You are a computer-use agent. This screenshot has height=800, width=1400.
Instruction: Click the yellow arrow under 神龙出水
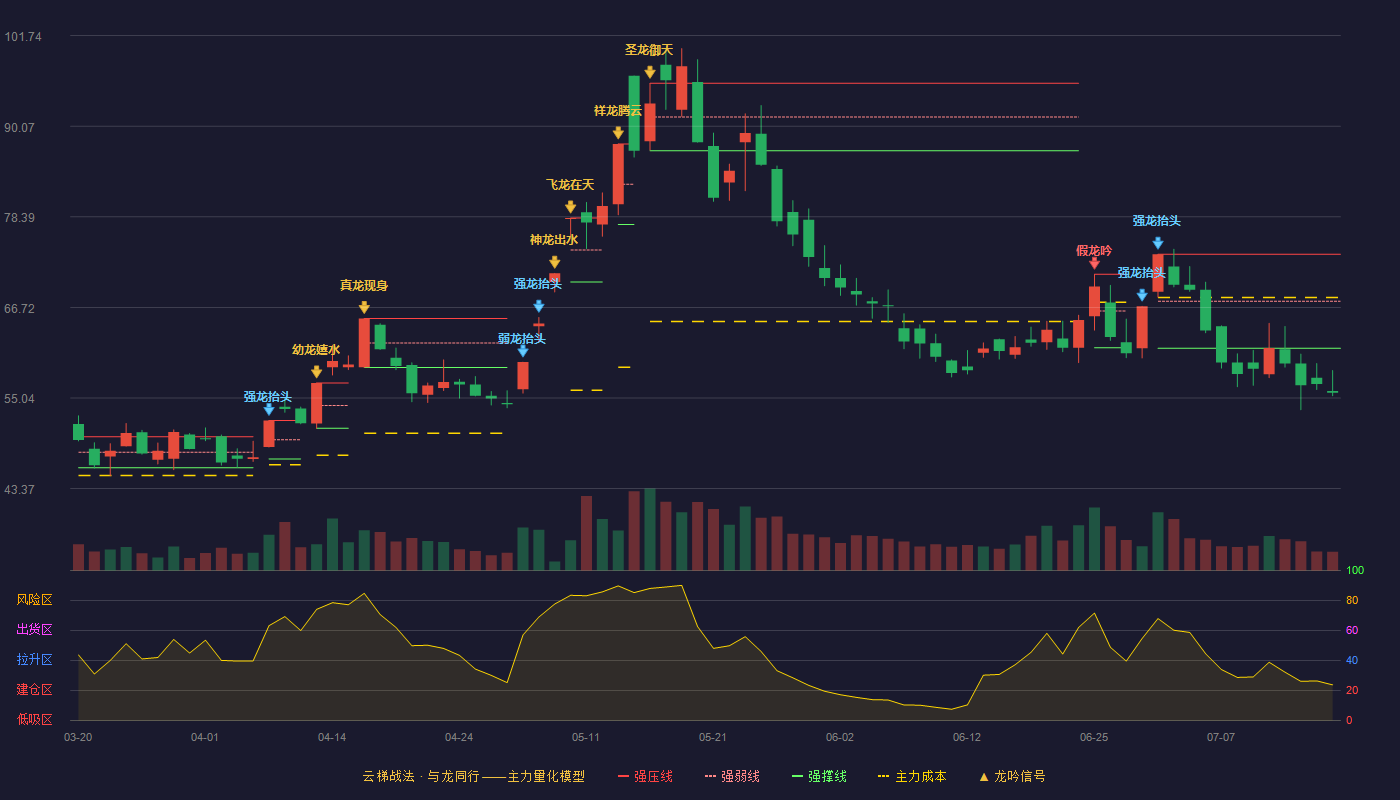(554, 262)
